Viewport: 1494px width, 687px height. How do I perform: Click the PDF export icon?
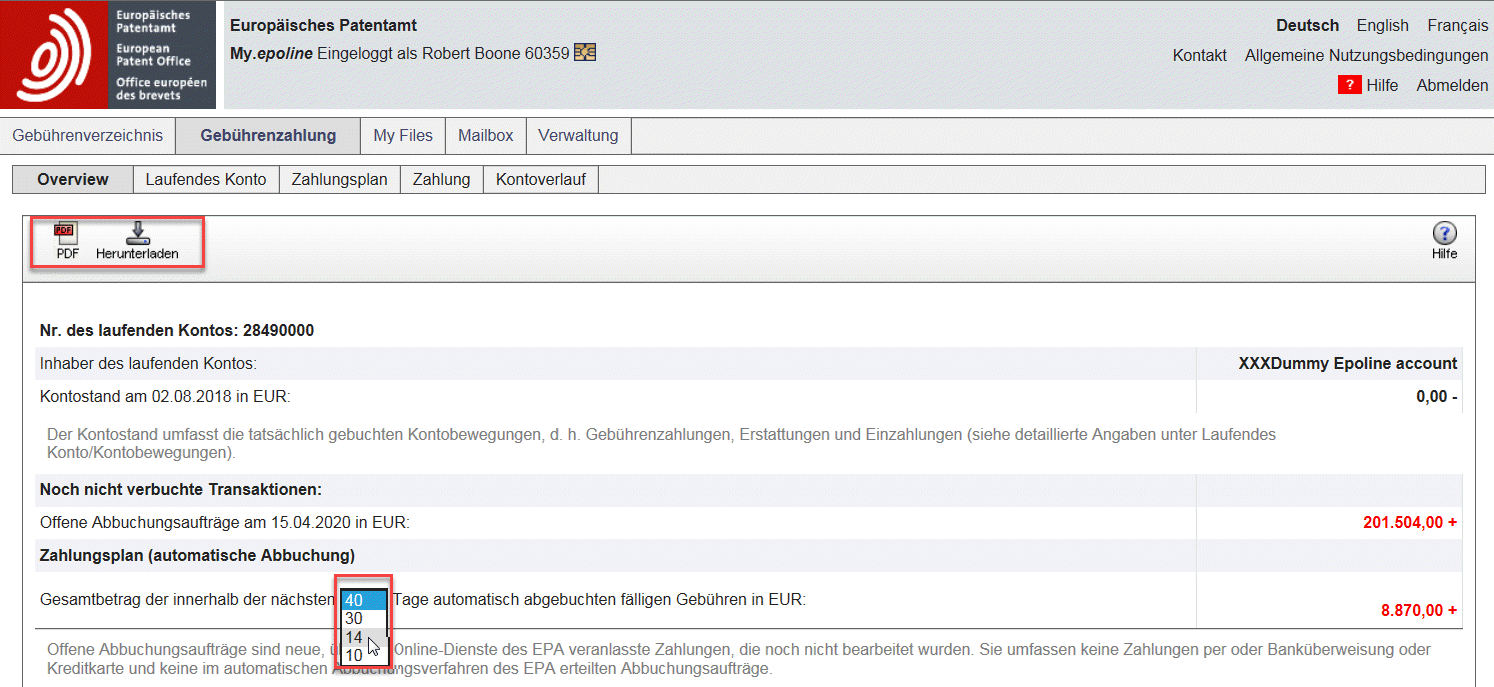[x=66, y=234]
